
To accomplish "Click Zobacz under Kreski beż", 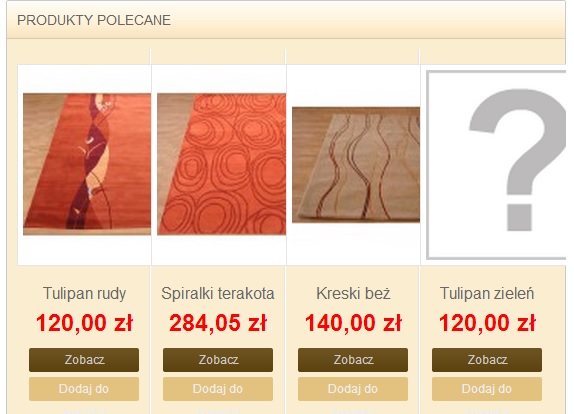I will (353, 360).
